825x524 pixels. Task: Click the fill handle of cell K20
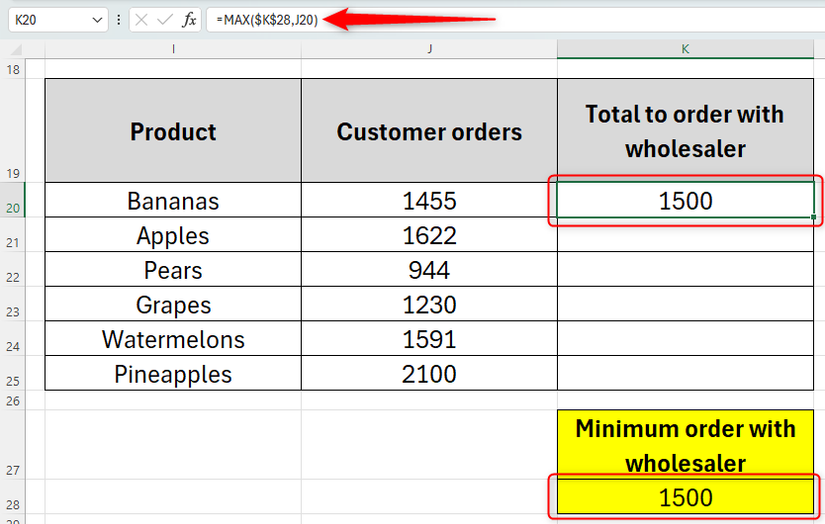click(813, 217)
